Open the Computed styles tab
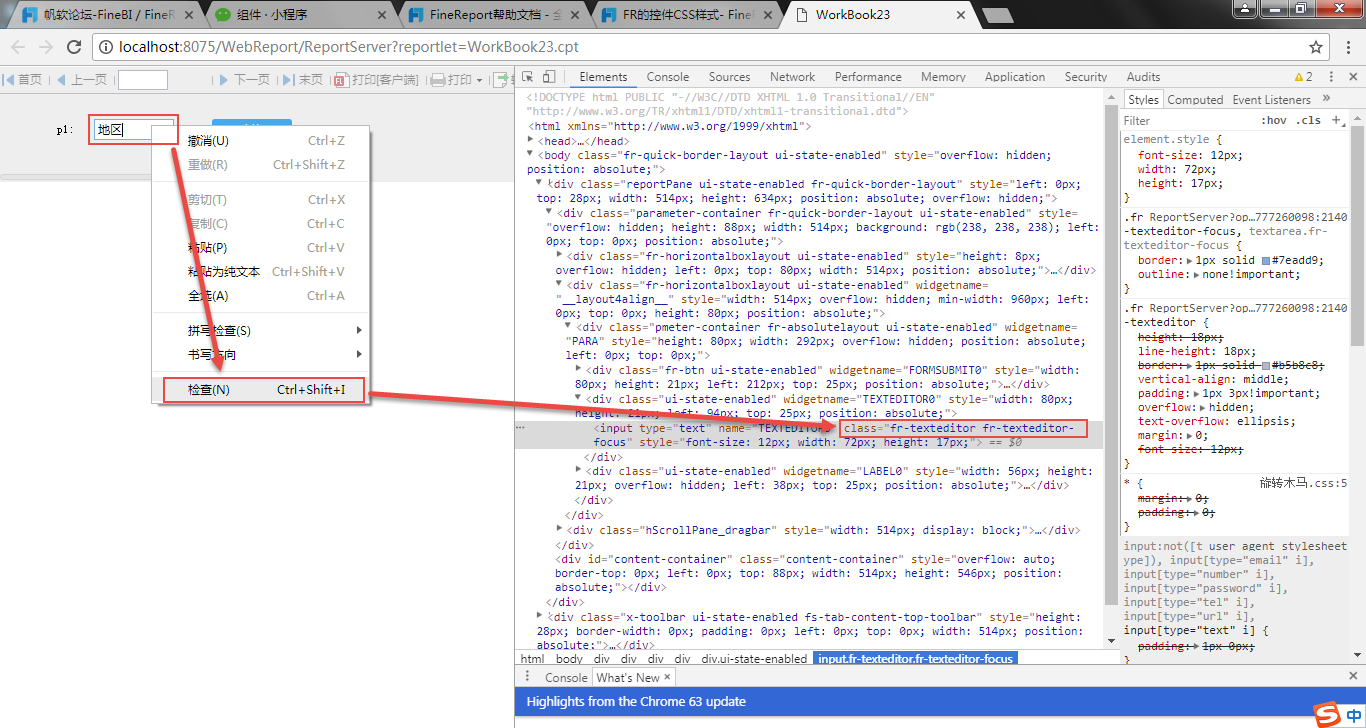 [x=1195, y=100]
